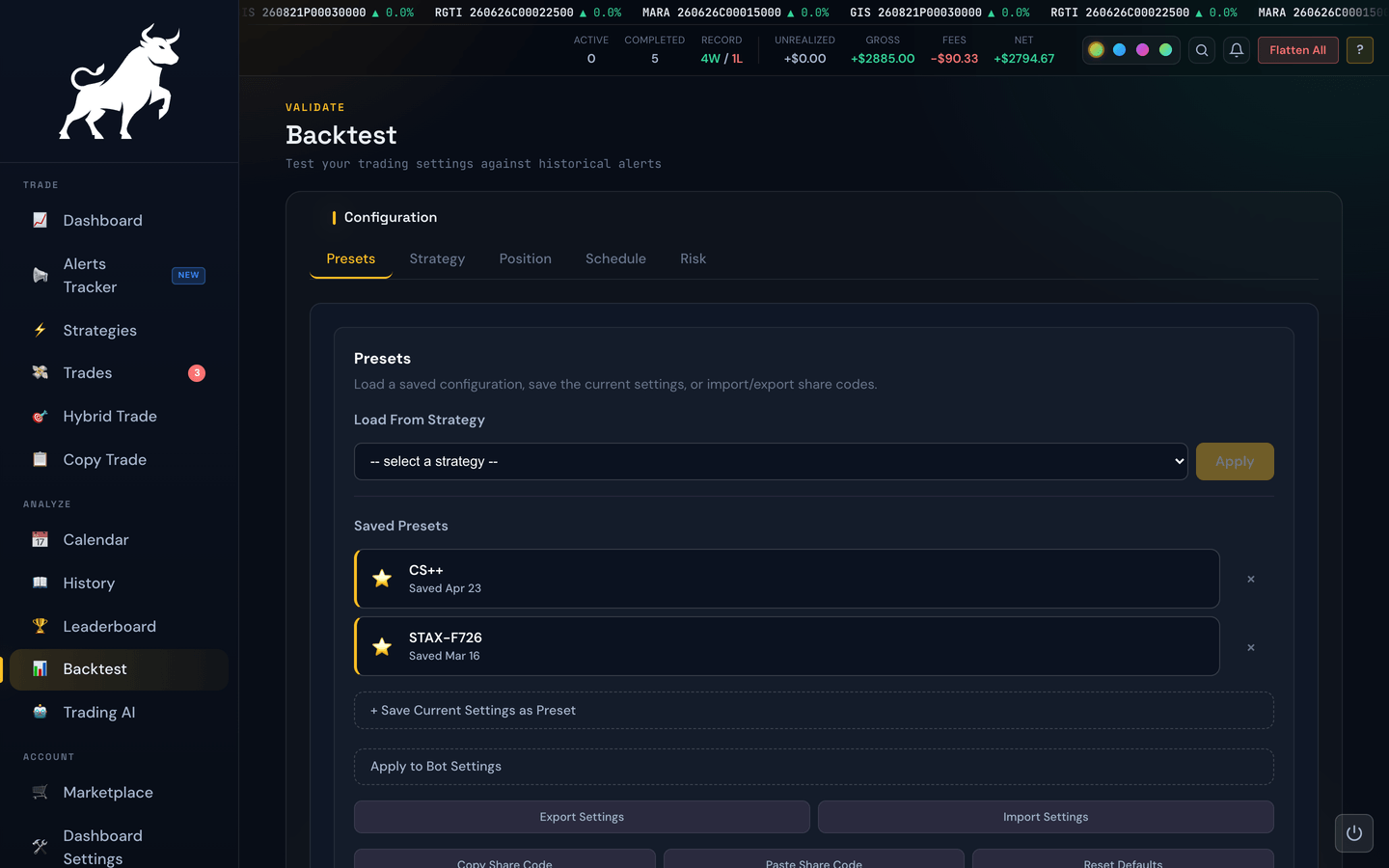Viewport: 1389px width, 868px height.
Task: Click the Reset Defaults button
Action: coord(1123,859)
